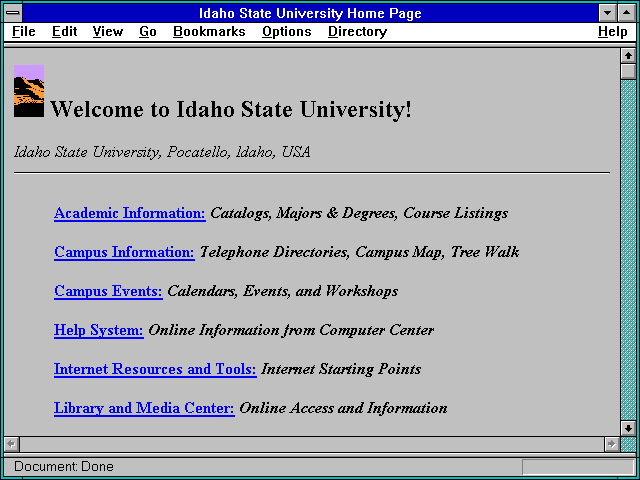Open the Go menu
Screen dimensions: 640x480
coord(148,32)
